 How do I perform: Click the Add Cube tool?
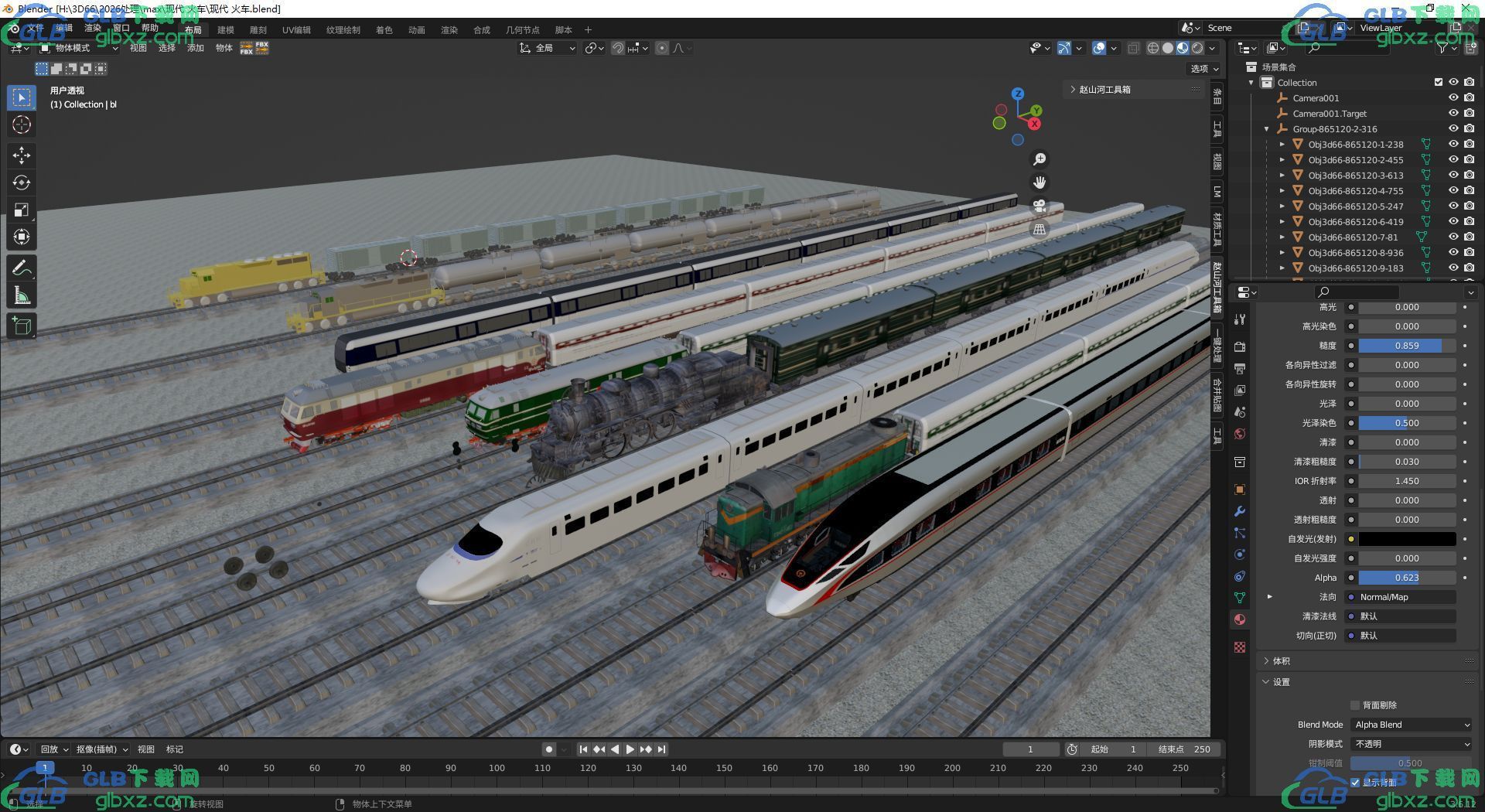point(22,326)
